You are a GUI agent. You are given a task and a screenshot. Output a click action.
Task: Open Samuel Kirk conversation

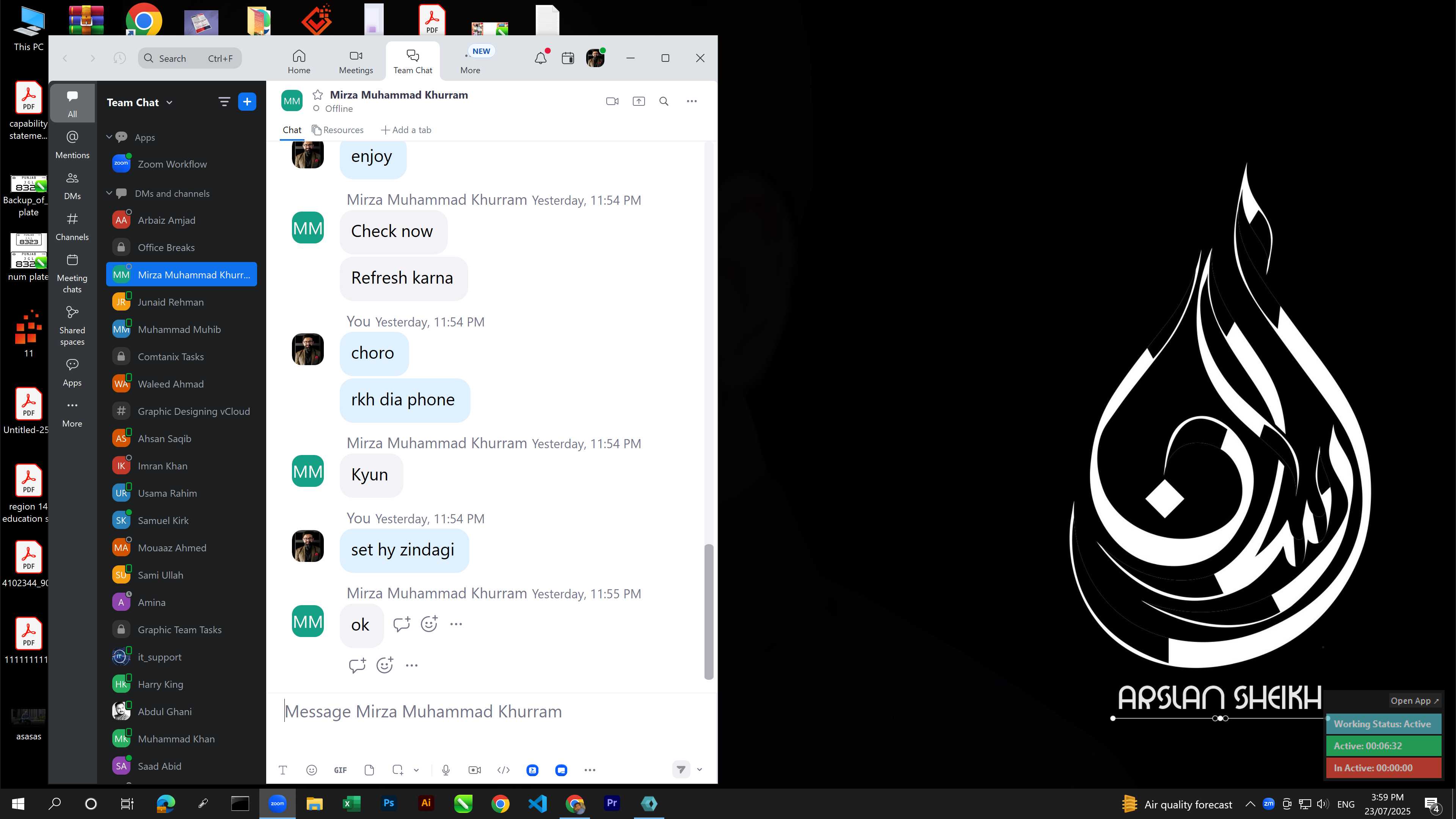point(182,521)
